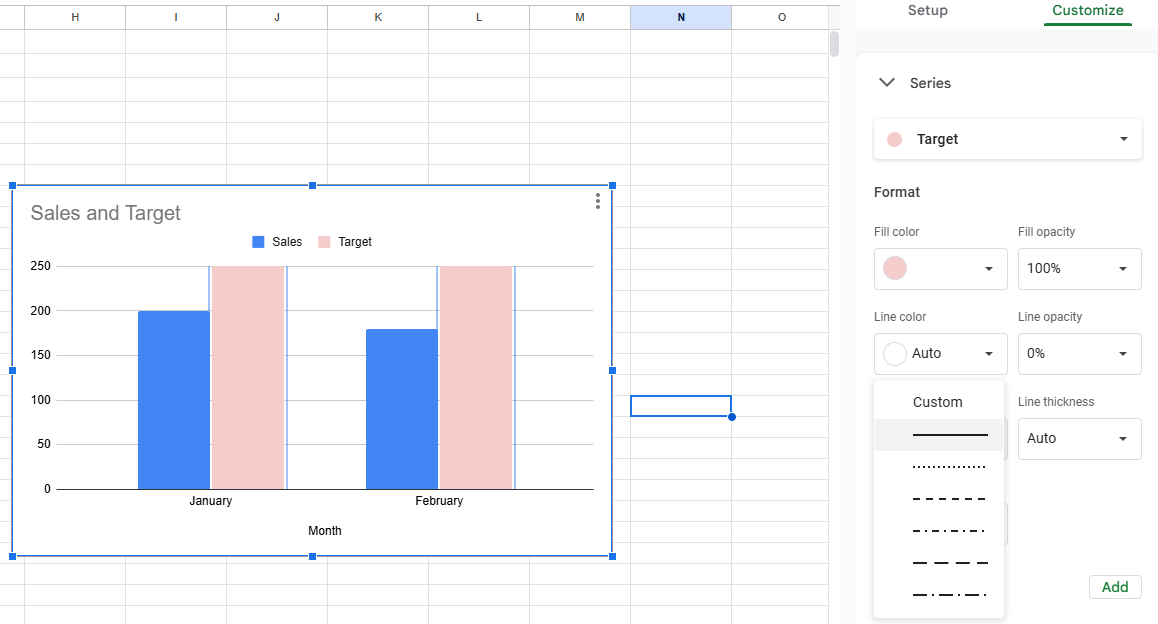Screen dimensions: 1158x624
Task: Pick the dash-dot line style
Action: coord(949,531)
